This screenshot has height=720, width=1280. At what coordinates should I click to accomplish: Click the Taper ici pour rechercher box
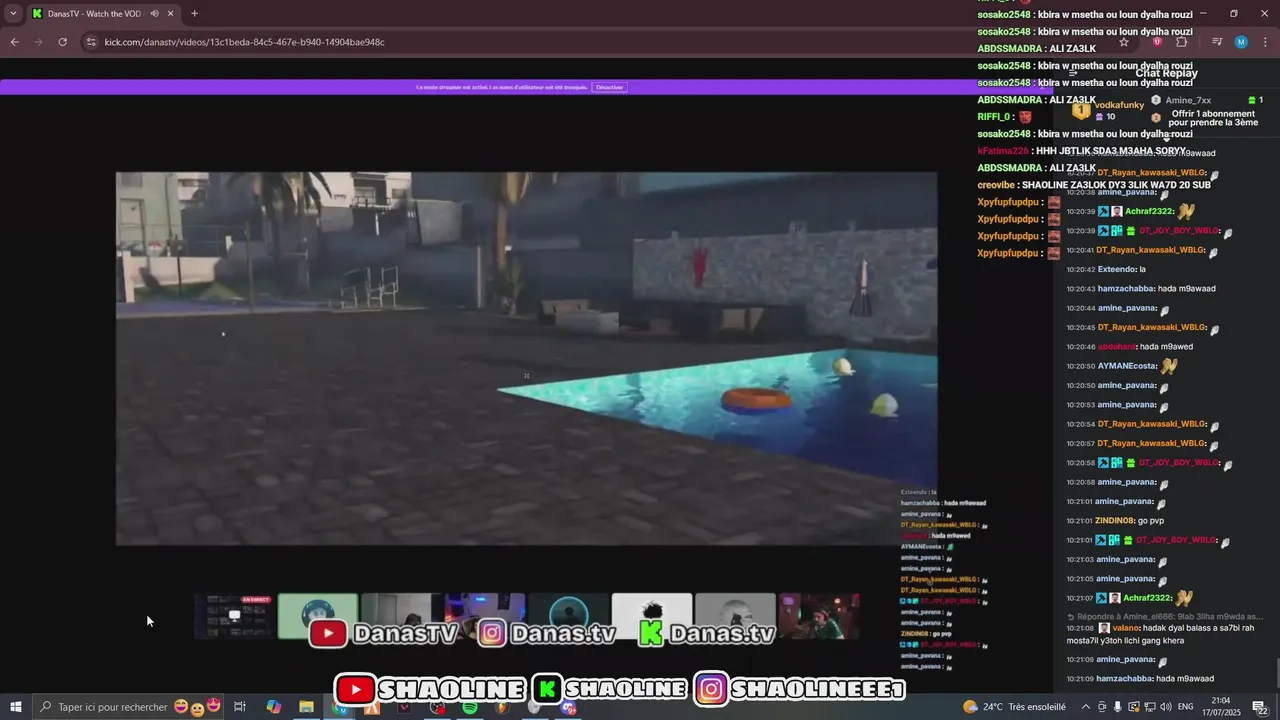click(130, 707)
